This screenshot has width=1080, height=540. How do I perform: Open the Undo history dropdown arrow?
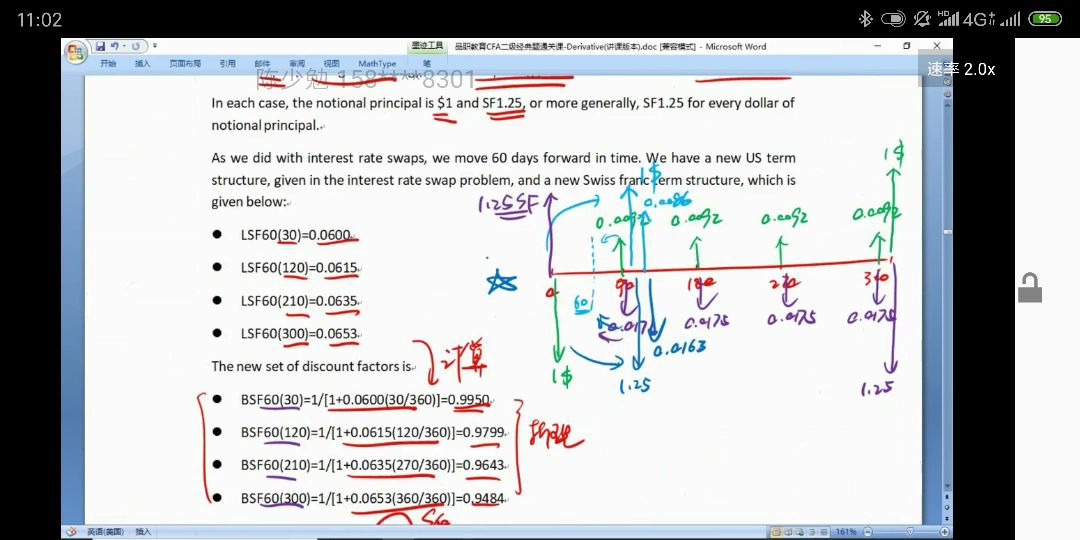[x=124, y=46]
